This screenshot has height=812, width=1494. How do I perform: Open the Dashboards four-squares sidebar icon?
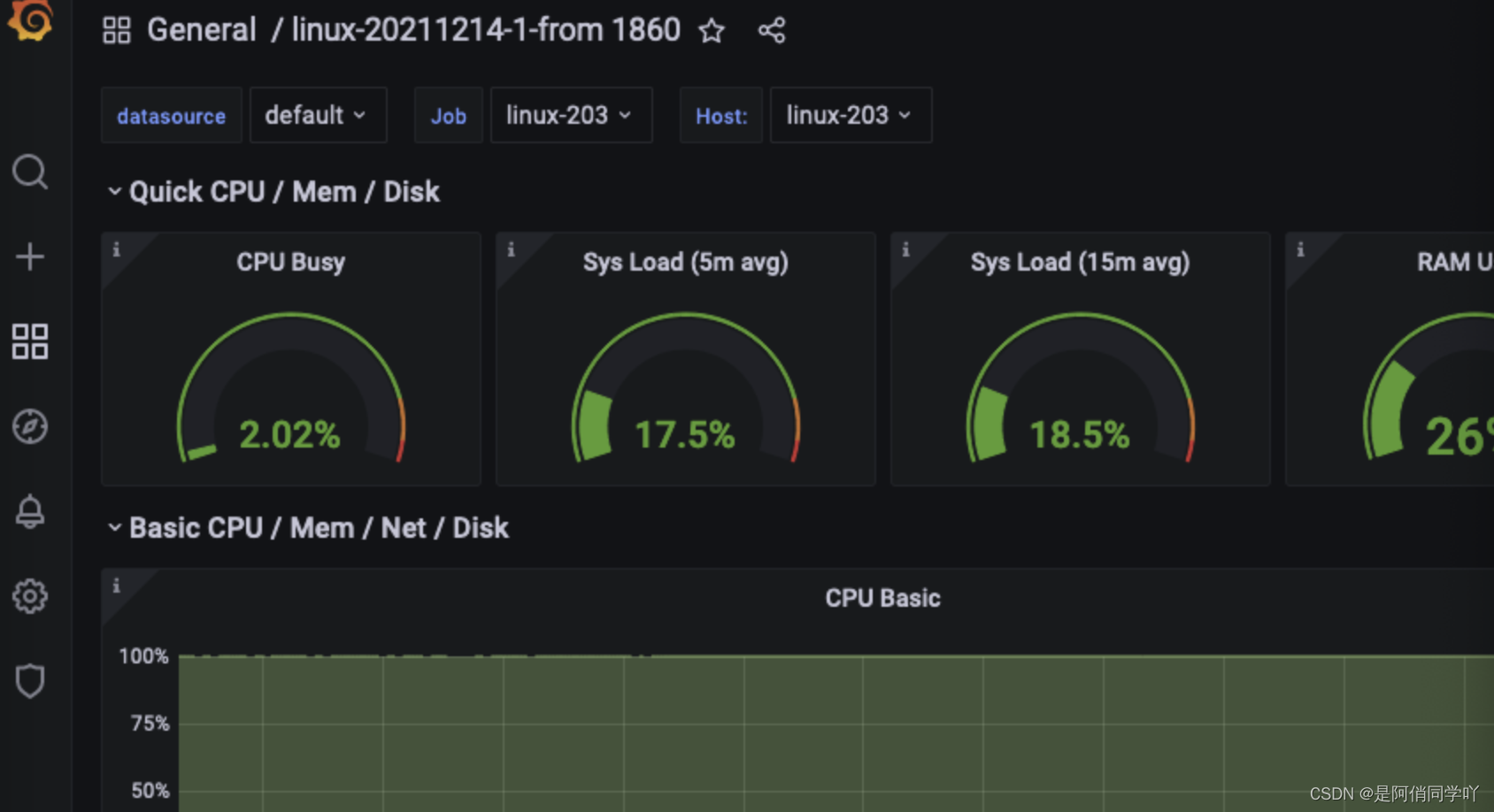click(x=30, y=341)
